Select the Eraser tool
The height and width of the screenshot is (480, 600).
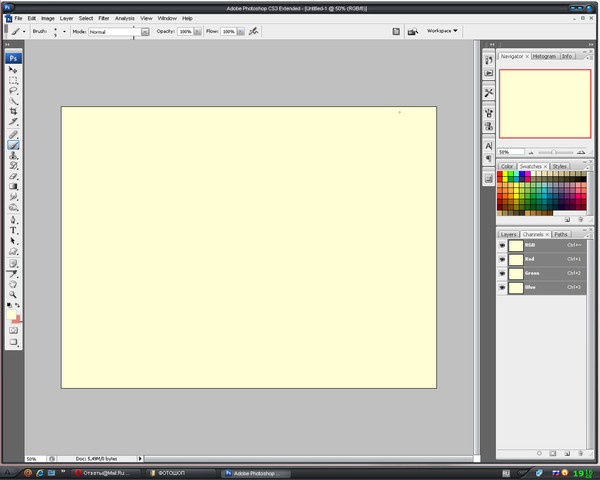click(x=13, y=176)
